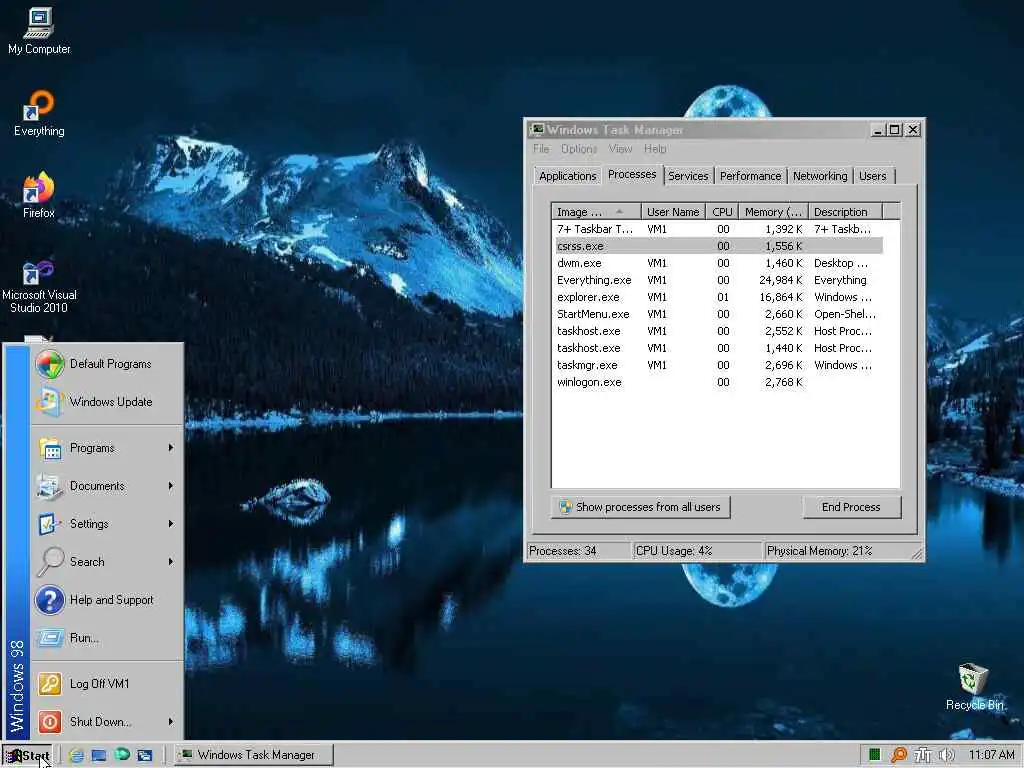Screen dimensions: 1024x768
Task: Select the Processes tab
Action: coord(632,174)
